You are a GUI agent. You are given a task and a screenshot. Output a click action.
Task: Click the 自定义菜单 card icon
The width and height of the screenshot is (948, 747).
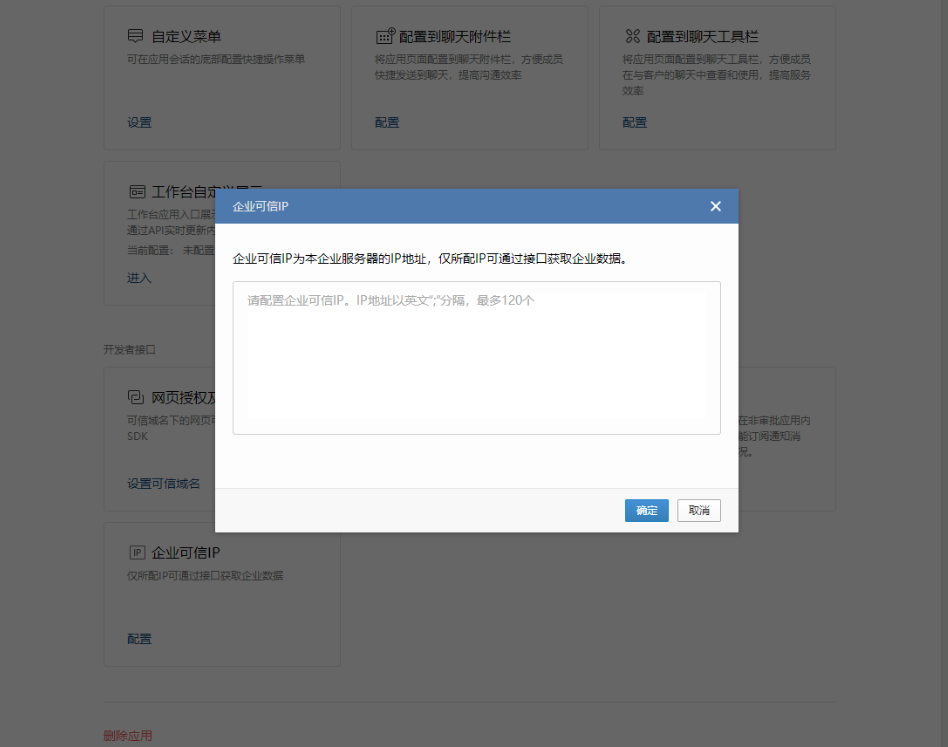click(136, 36)
